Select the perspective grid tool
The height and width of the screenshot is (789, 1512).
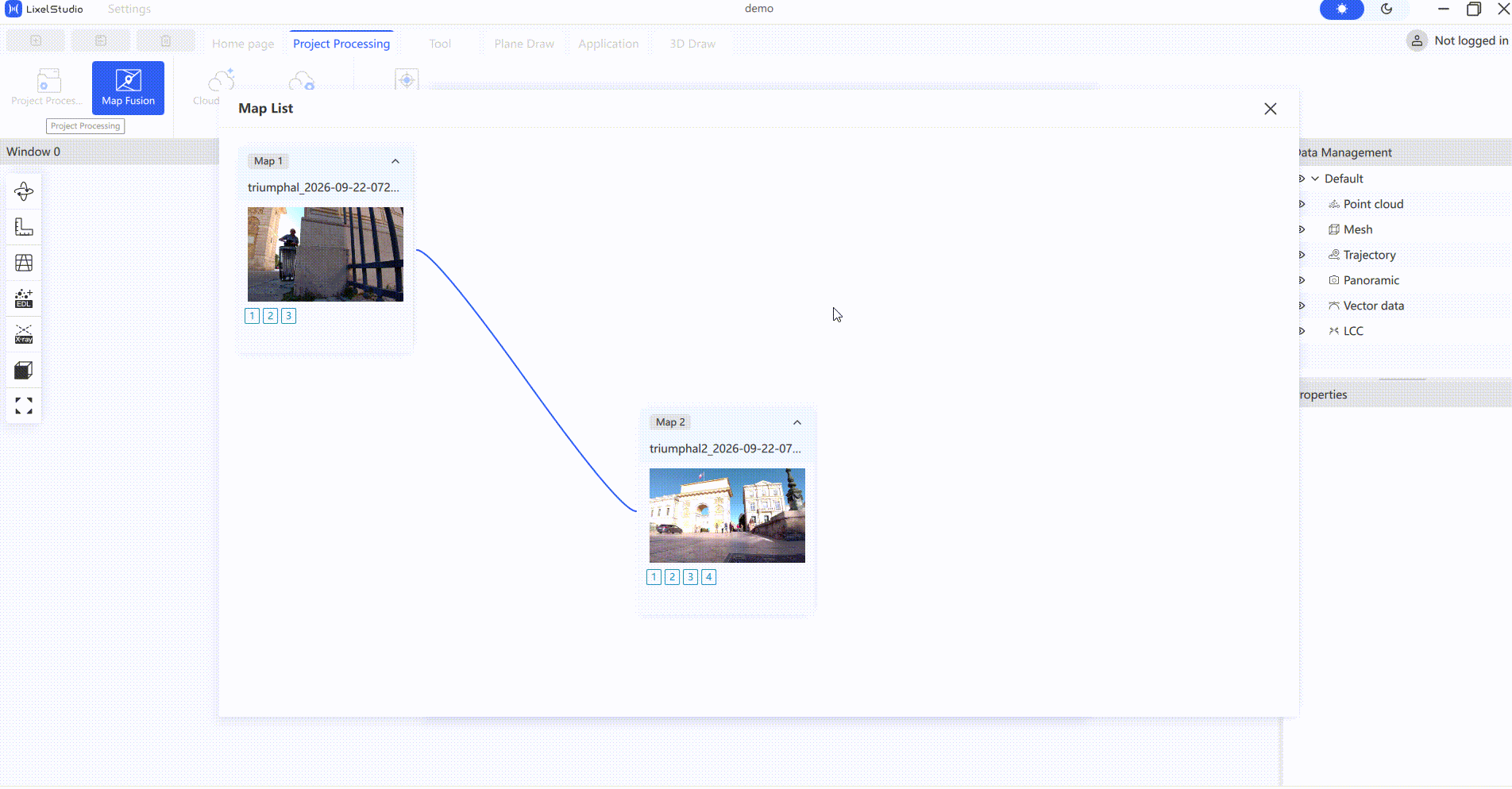24,263
